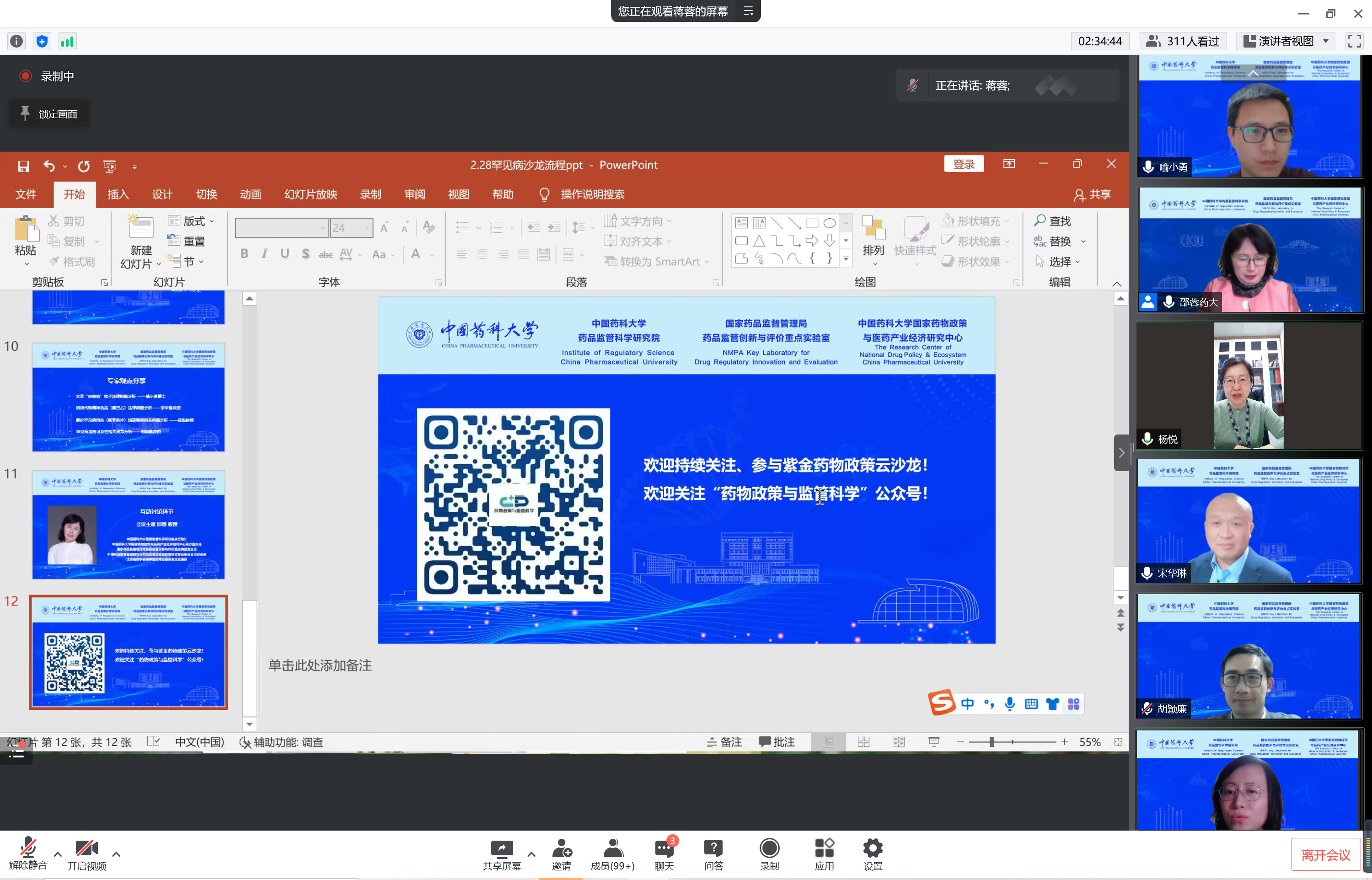Open the font name combo box
The width and height of the screenshot is (1372, 880).
click(282, 228)
